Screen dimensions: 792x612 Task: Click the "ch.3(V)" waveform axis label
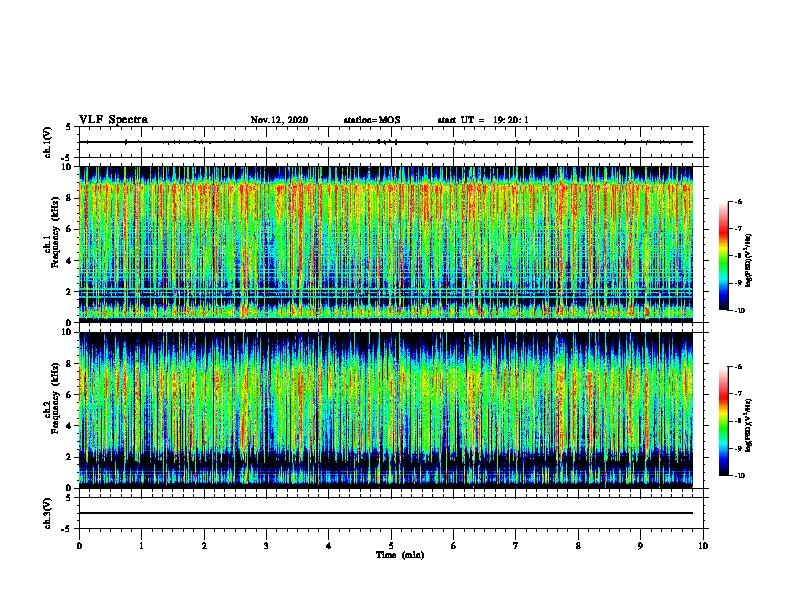(x=48, y=513)
